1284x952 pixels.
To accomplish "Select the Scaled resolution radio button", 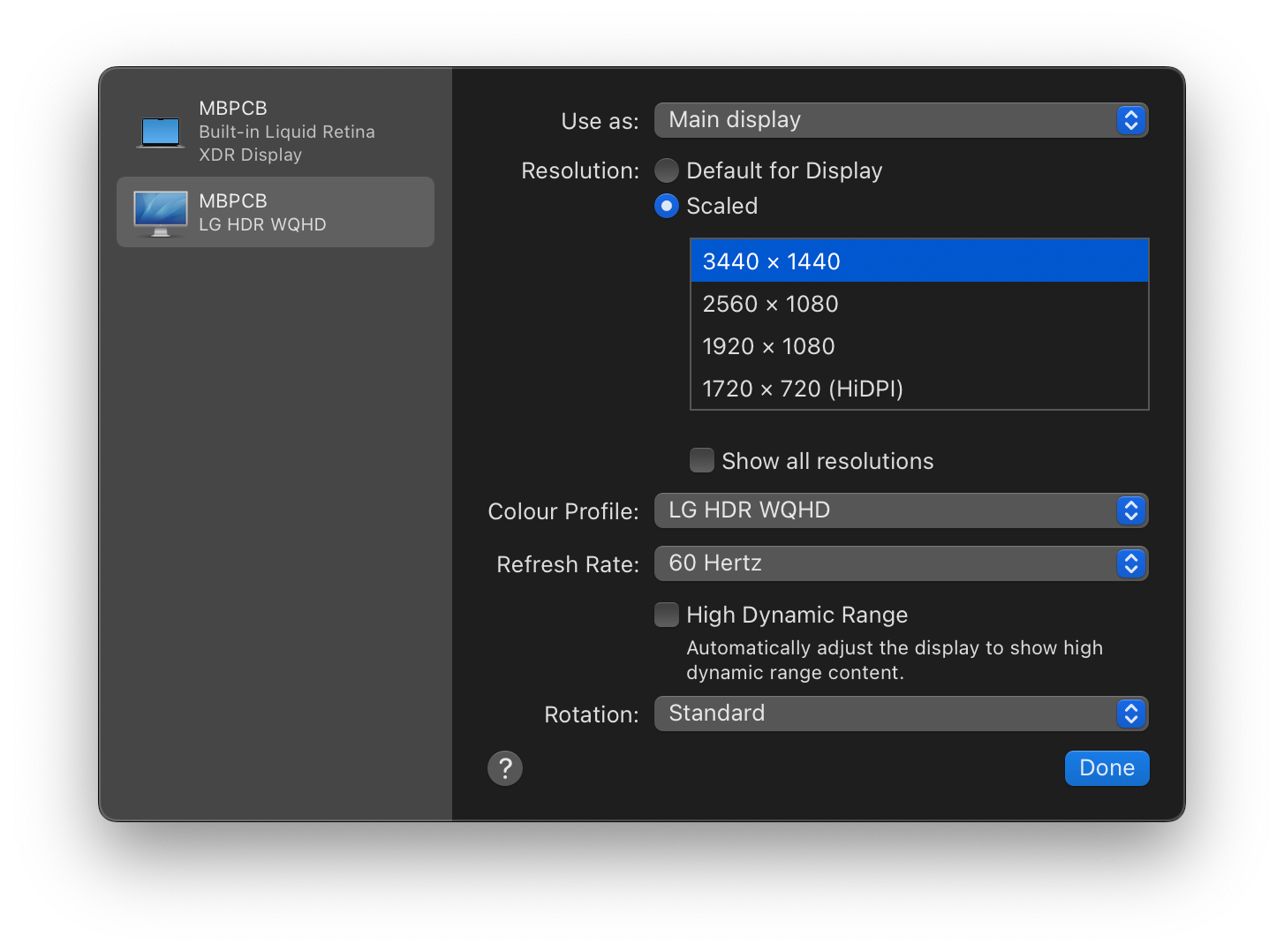I will pos(667,206).
